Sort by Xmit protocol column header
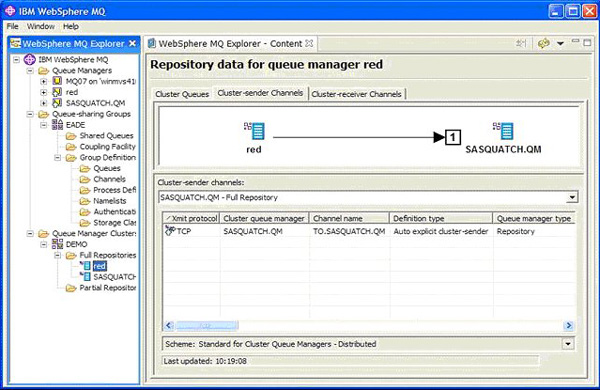600x390 pixels. [x=191, y=219]
